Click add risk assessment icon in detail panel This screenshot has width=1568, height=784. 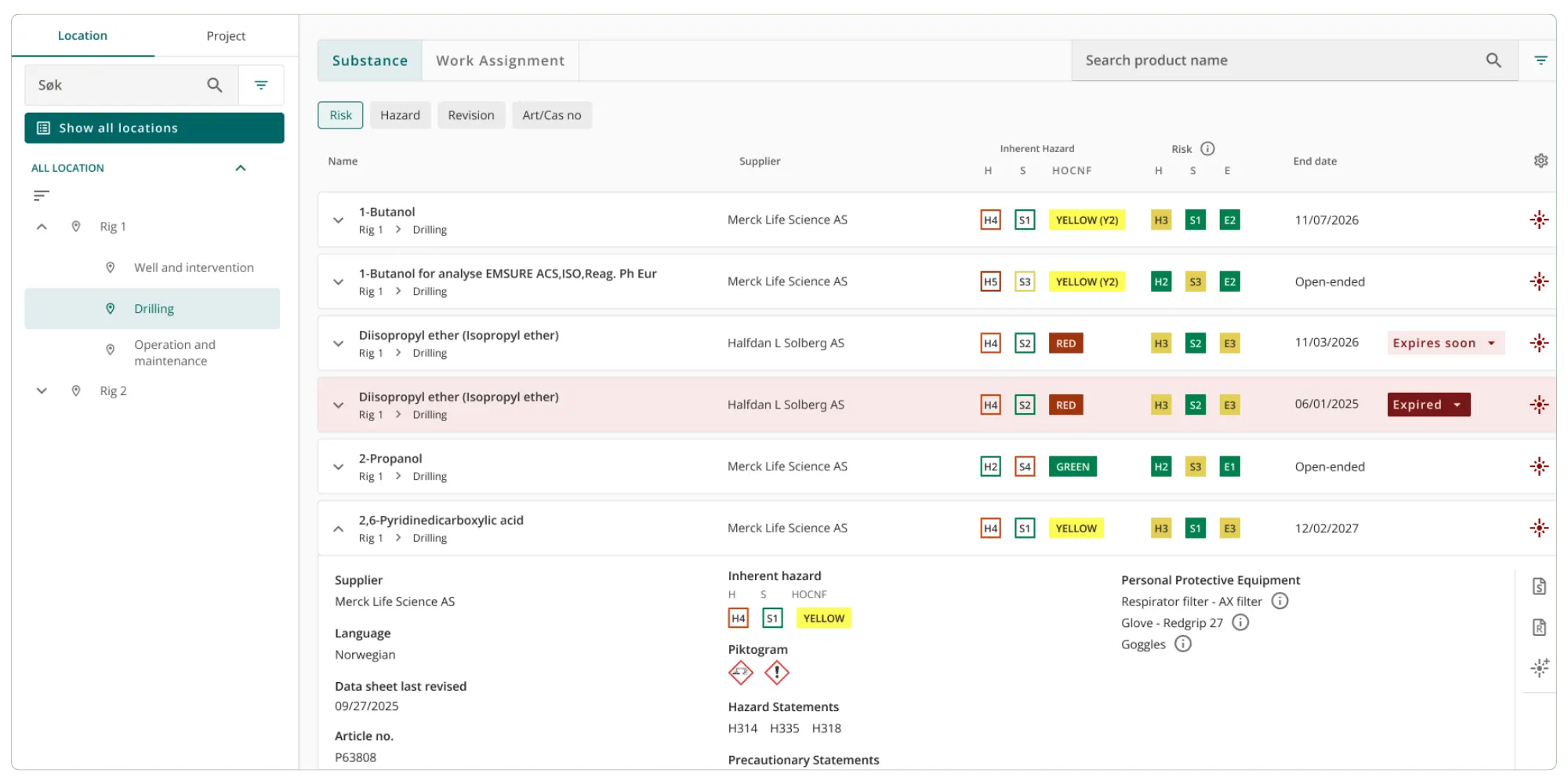click(x=1539, y=668)
